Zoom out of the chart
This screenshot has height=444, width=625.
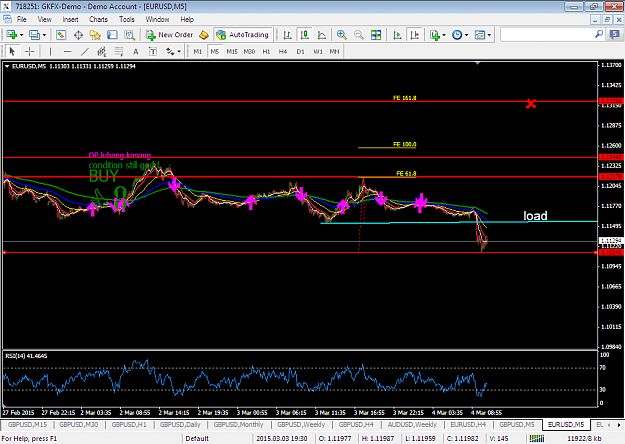tap(359, 35)
